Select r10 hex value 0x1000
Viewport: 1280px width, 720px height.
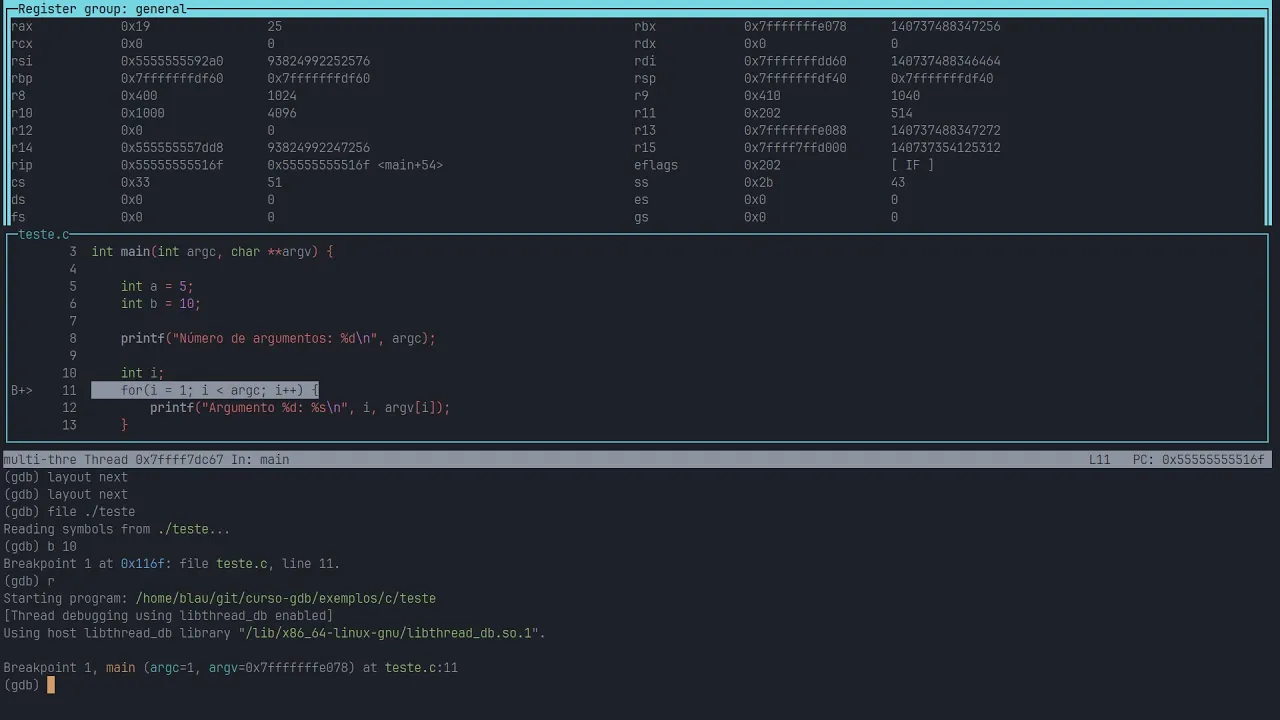pos(143,113)
